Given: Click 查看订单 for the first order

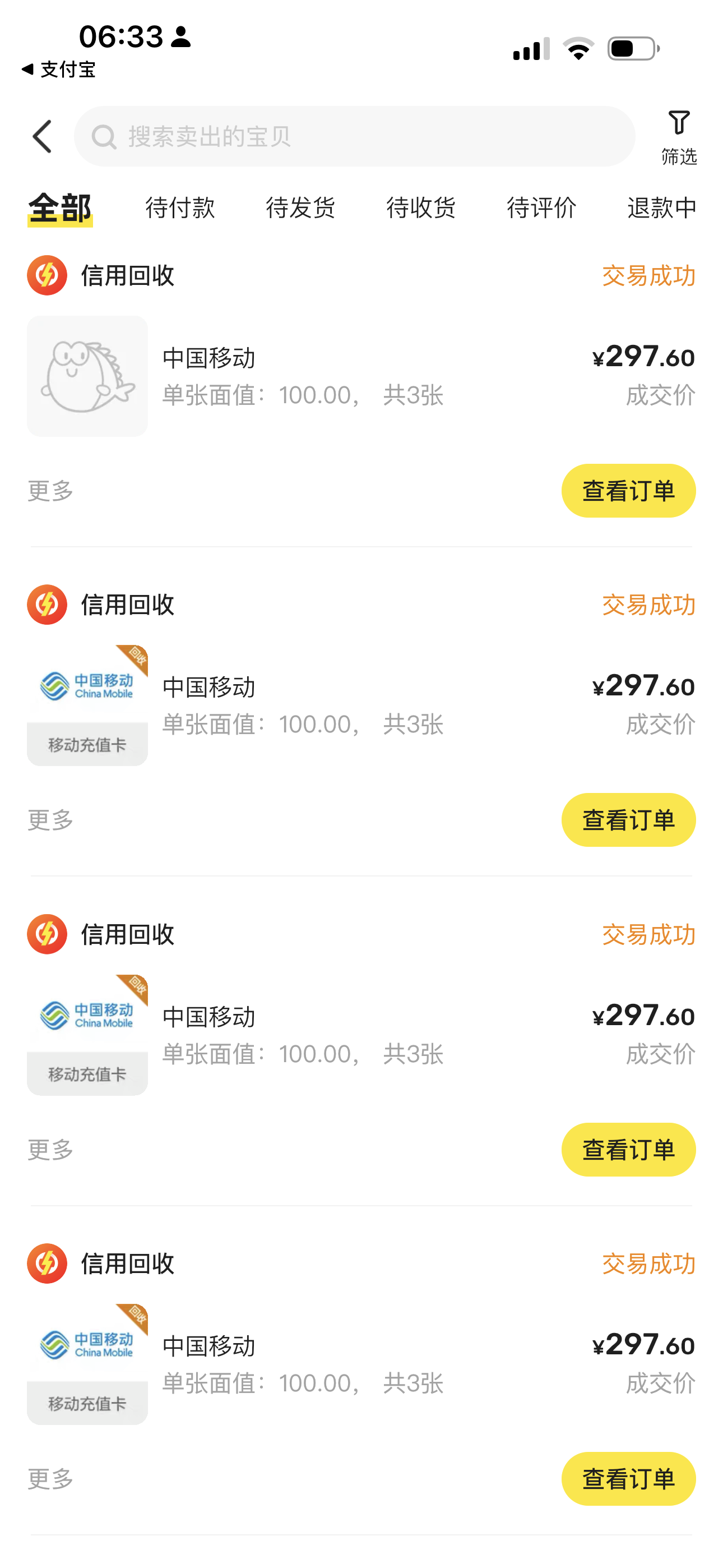Looking at the screenshot, I should click(628, 491).
